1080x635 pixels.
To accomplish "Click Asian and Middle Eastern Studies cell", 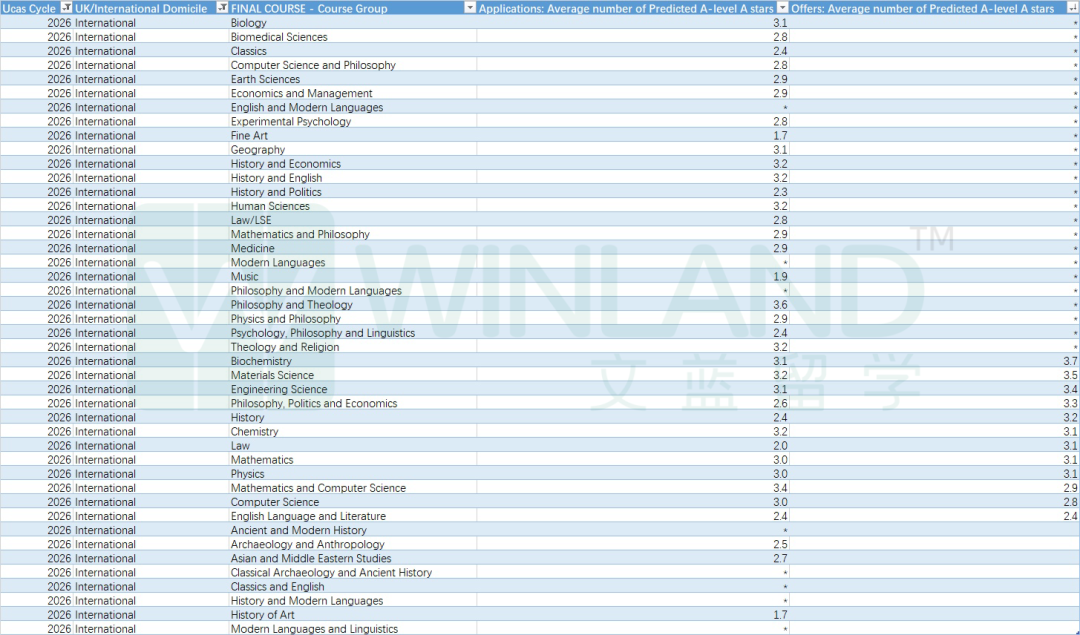I will pos(353,559).
